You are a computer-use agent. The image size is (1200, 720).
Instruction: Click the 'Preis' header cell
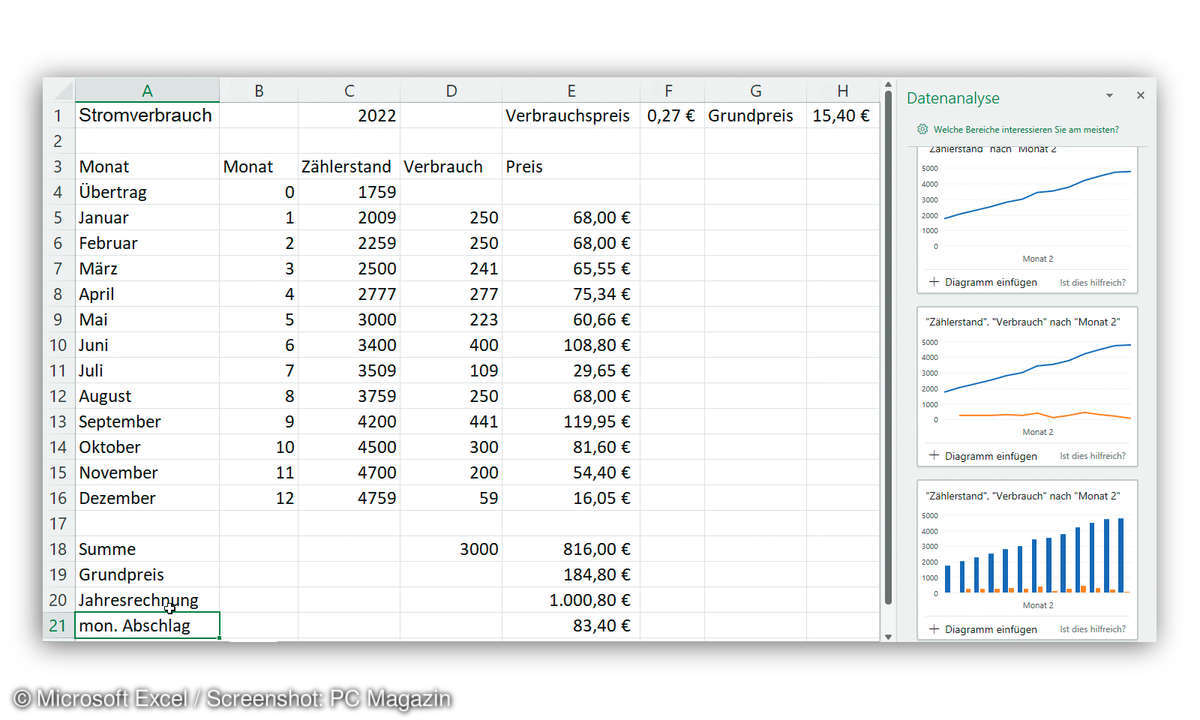point(571,166)
